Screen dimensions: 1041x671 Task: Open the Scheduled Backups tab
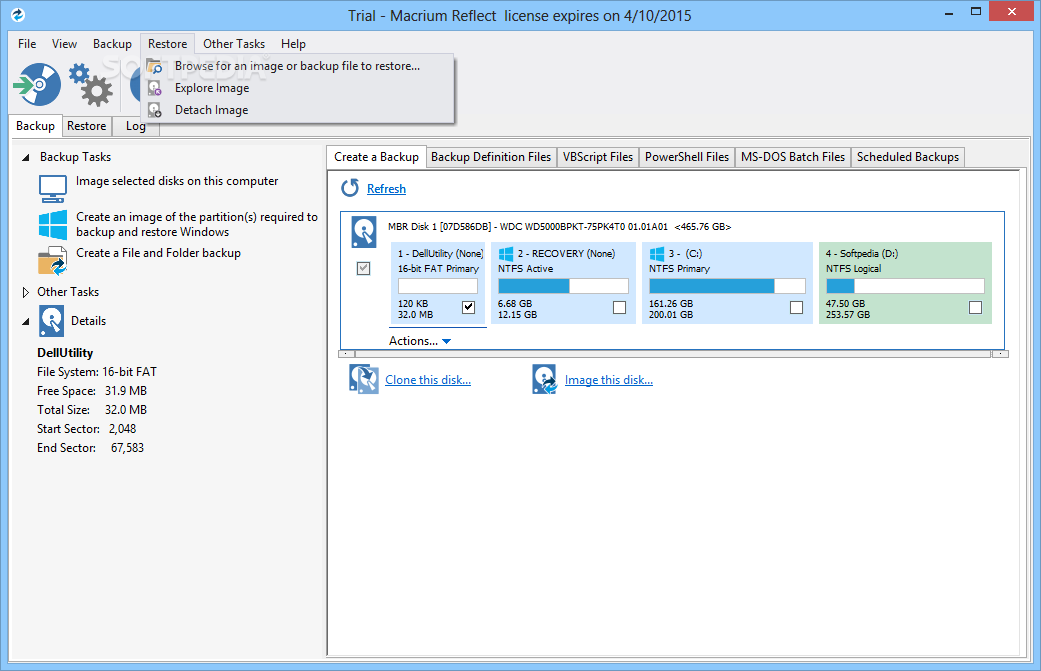pos(908,157)
